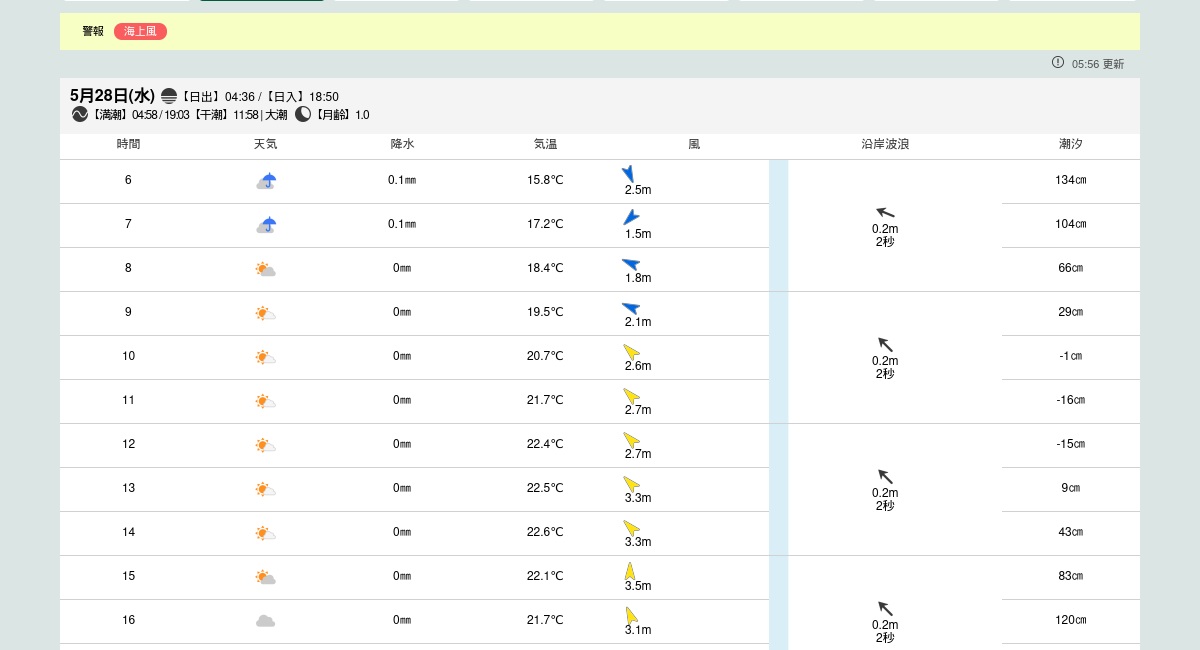Click the 134cm tide value
The width and height of the screenshot is (1200, 650).
(x=1071, y=180)
